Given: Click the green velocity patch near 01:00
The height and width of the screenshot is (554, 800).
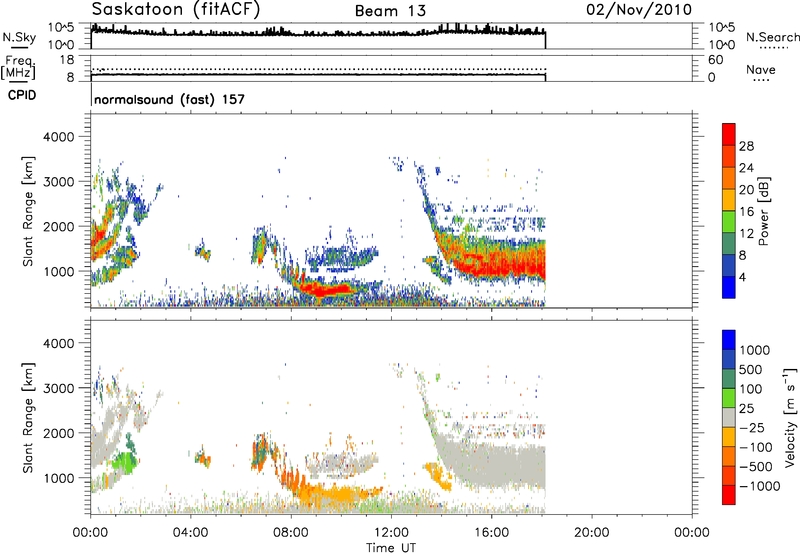Looking at the screenshot, I should point(122,463).
